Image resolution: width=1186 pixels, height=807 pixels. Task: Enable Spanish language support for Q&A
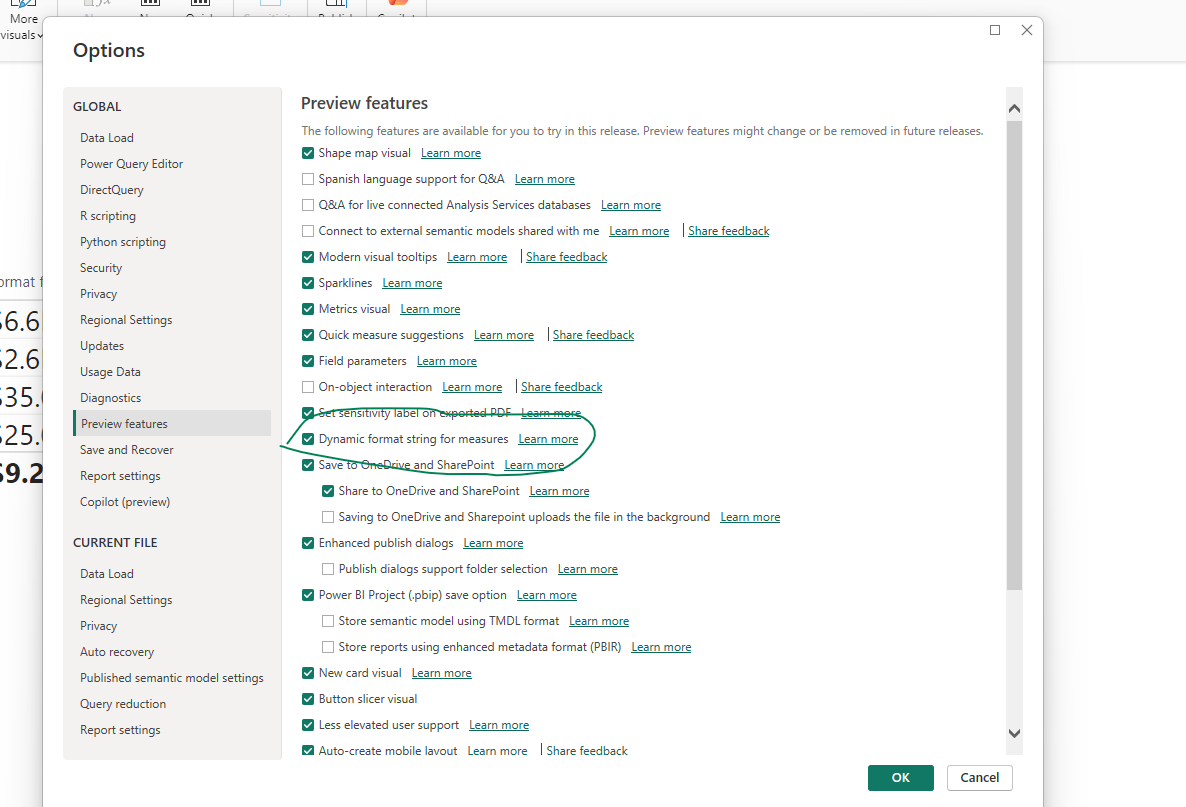308,179
